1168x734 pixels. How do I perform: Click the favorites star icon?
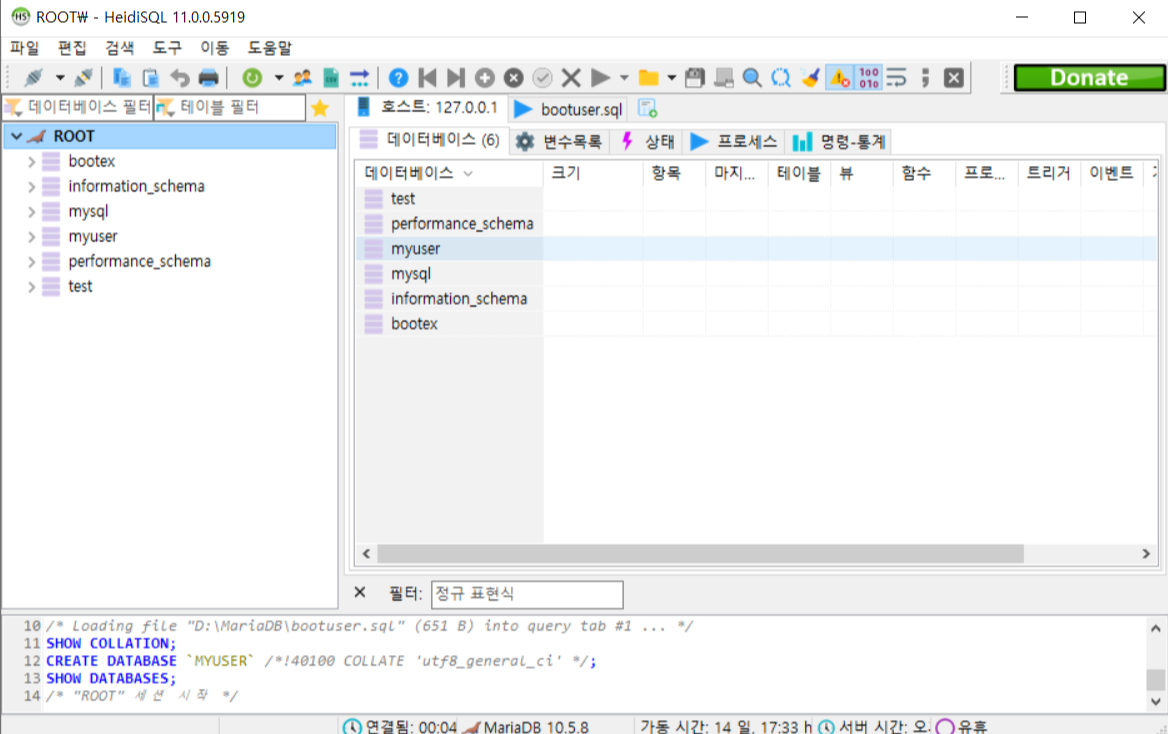[320, 108]
